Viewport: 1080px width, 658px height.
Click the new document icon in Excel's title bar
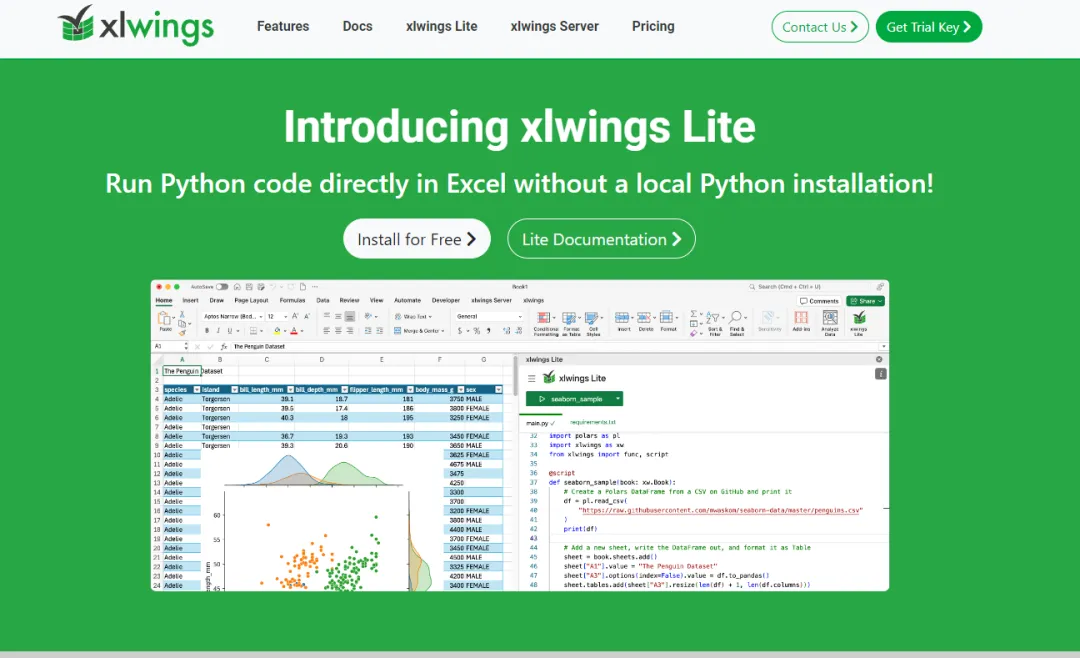(x=302, y=287)
